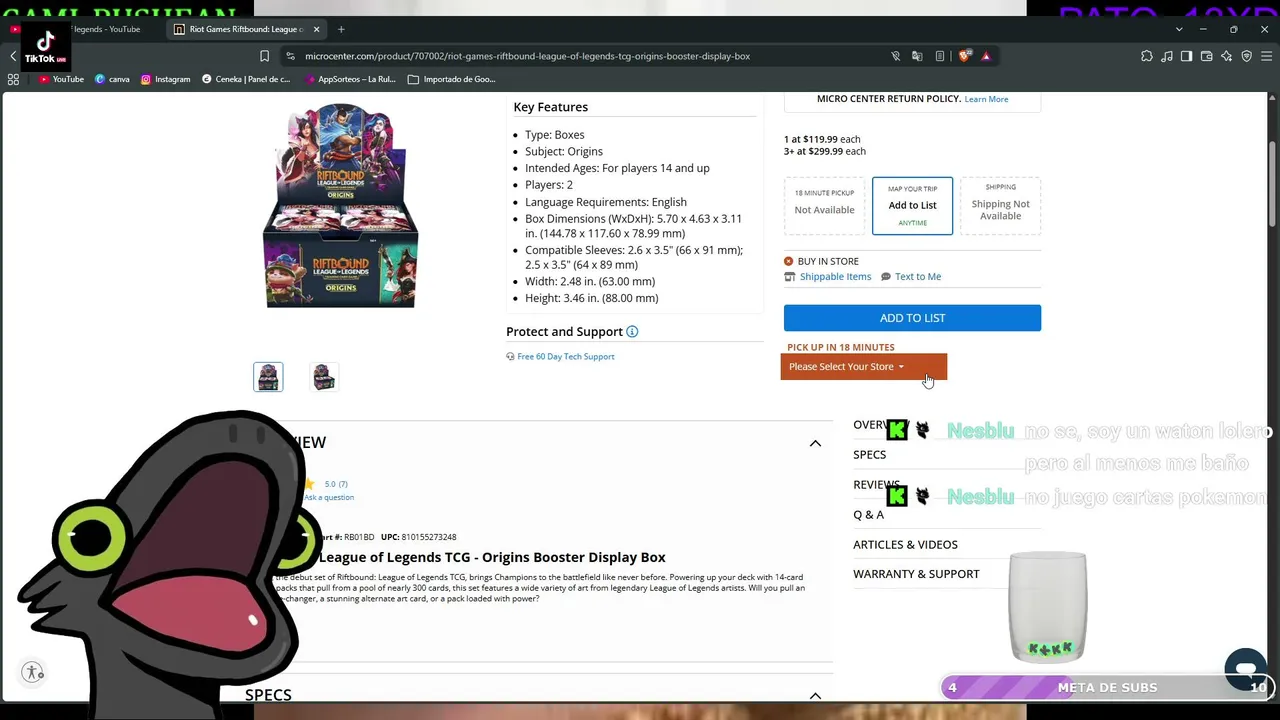Open the reader mode icon
The image size is (1280, 720).
tap(940, 56)
